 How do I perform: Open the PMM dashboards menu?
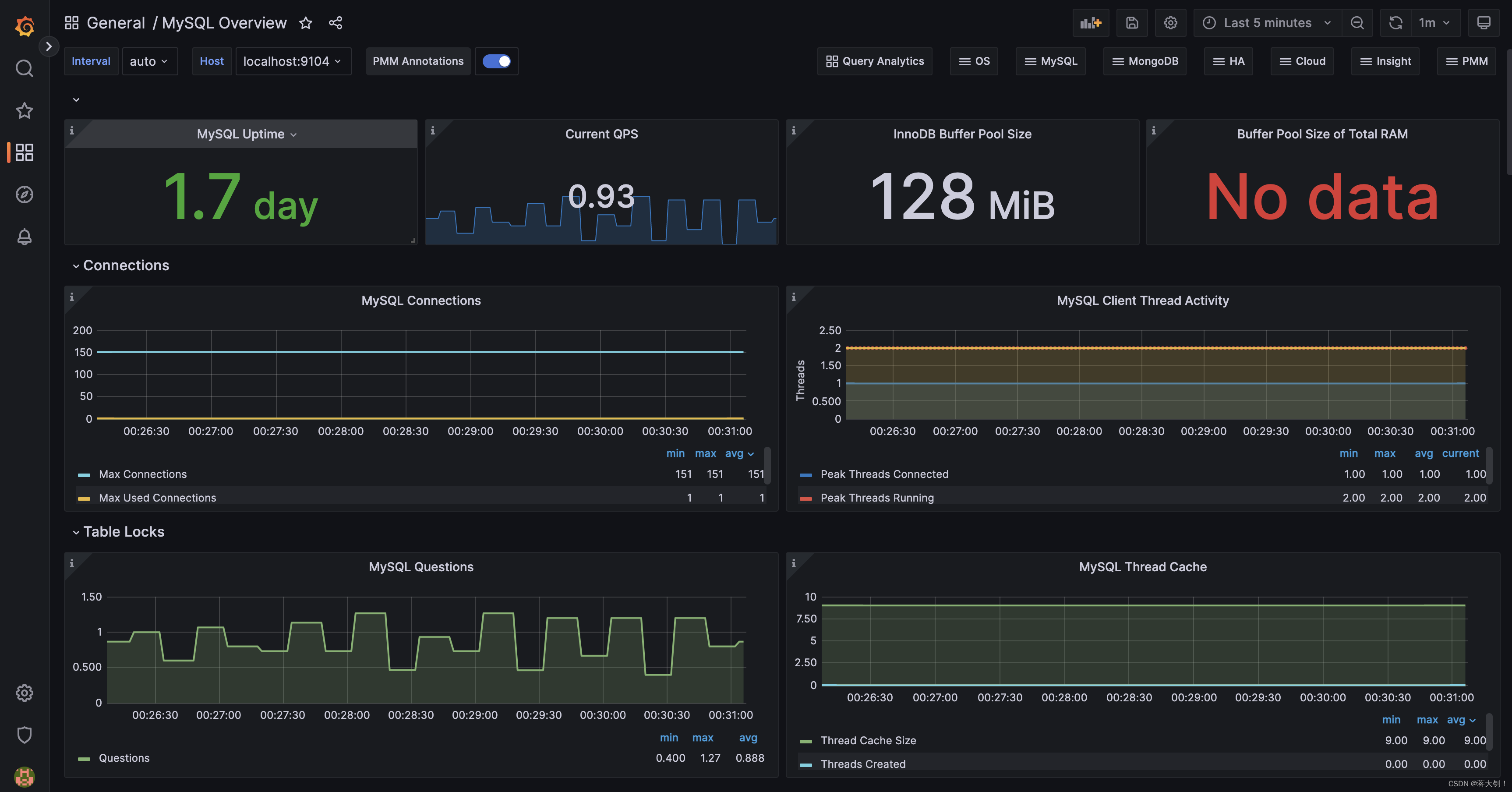pyautogui.click(x=1466, y=61)
